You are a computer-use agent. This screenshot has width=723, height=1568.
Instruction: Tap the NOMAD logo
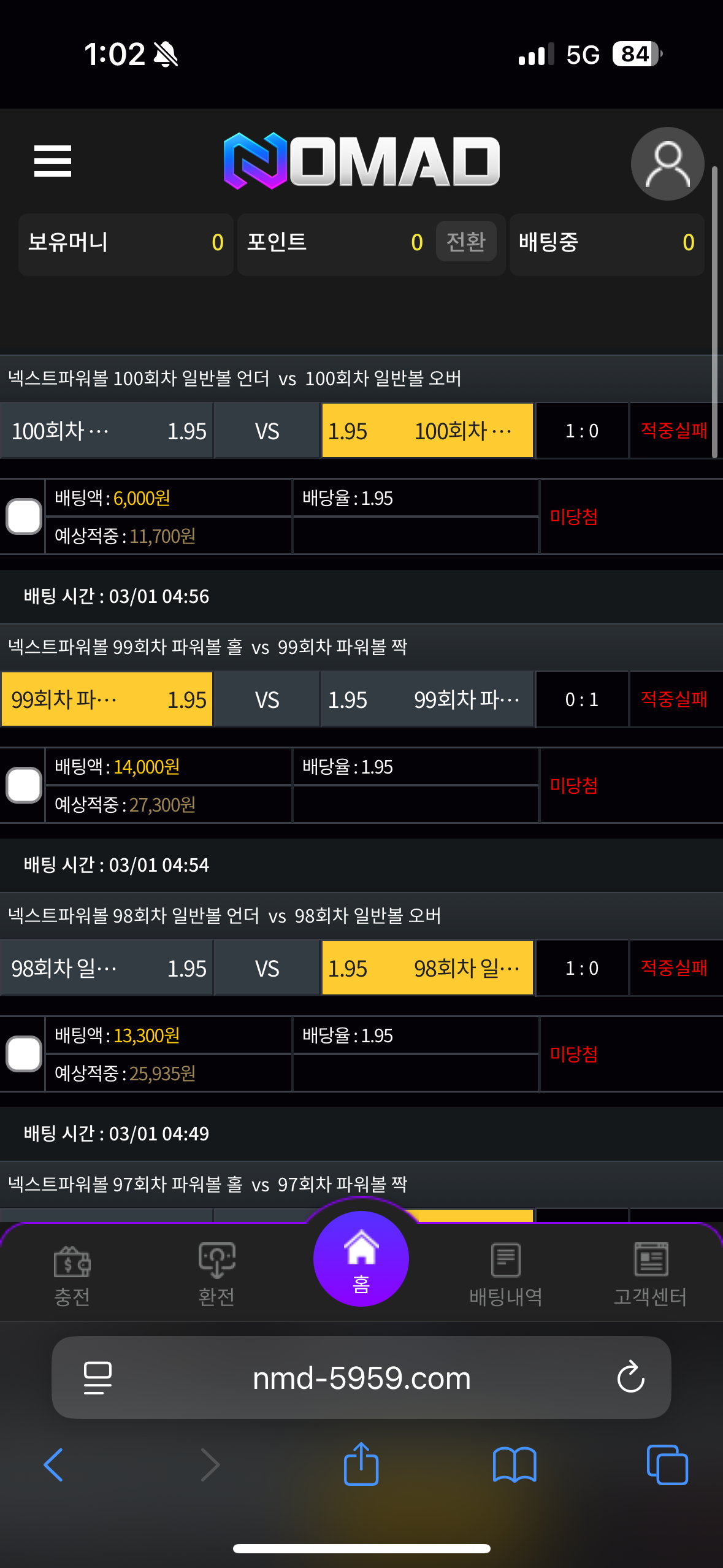coord(362,161)
